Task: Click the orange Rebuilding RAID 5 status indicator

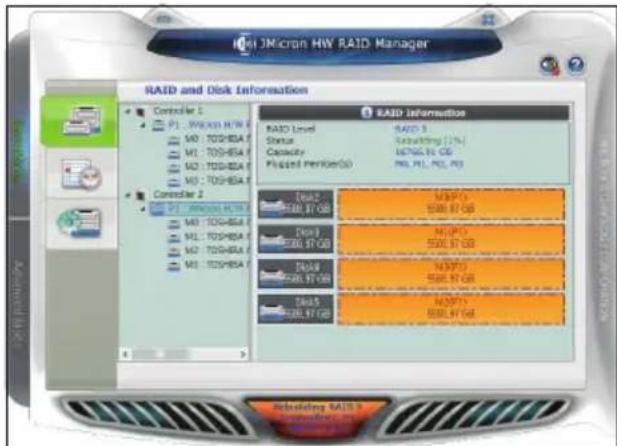Action: (318, 418)
